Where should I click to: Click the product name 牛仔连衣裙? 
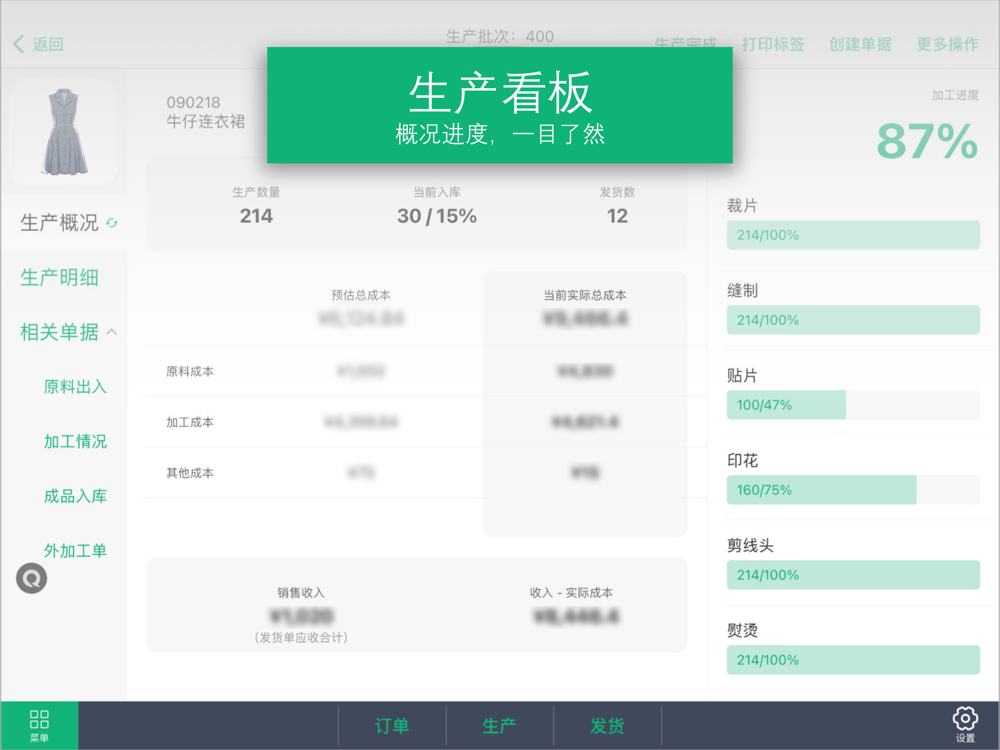tap(205, 121)
